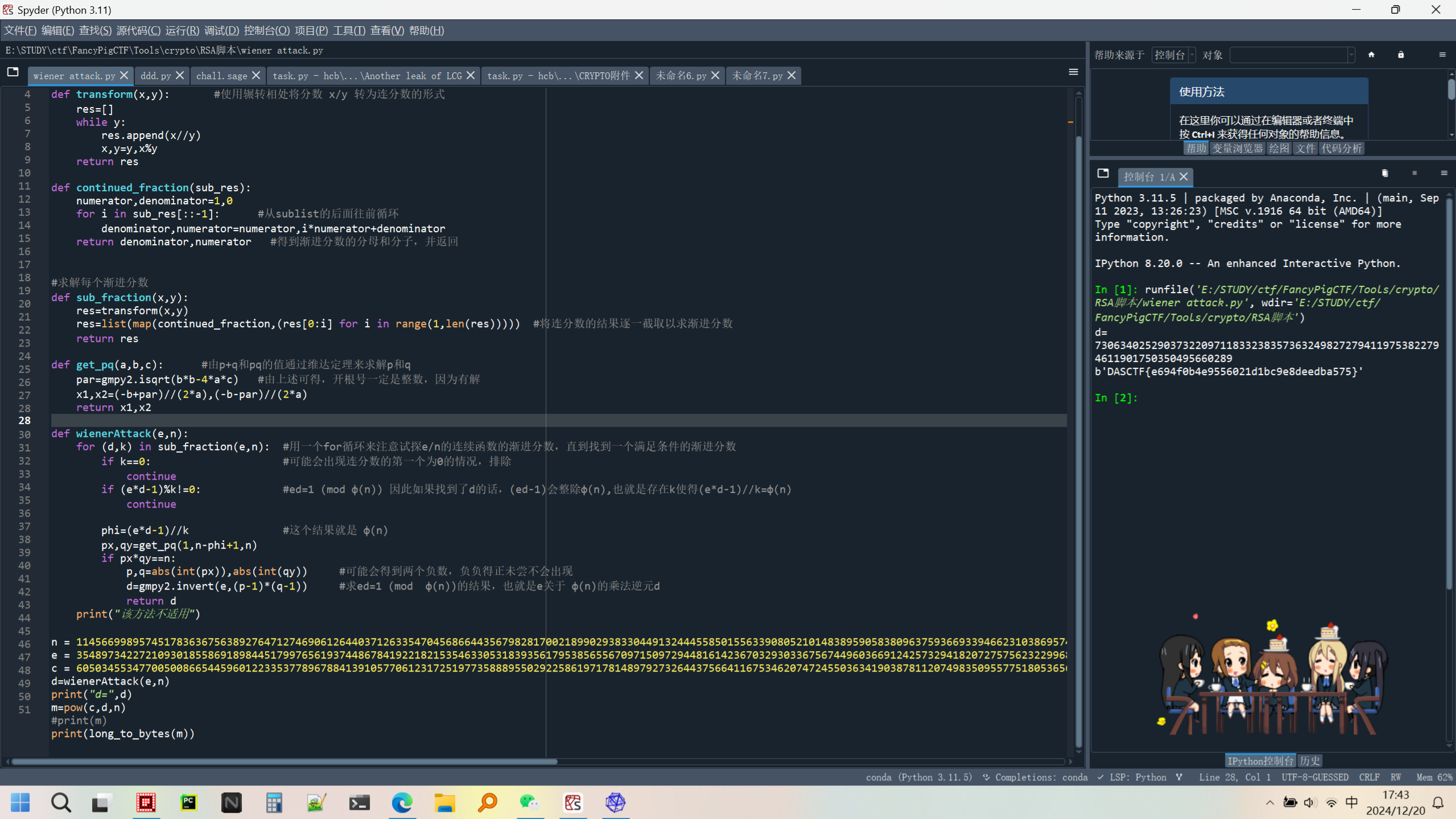This screenshot has height=819, width=1456.
Task: Click the UTF-8-GUESSED encoding status
Action: [x=1315, y=777]
